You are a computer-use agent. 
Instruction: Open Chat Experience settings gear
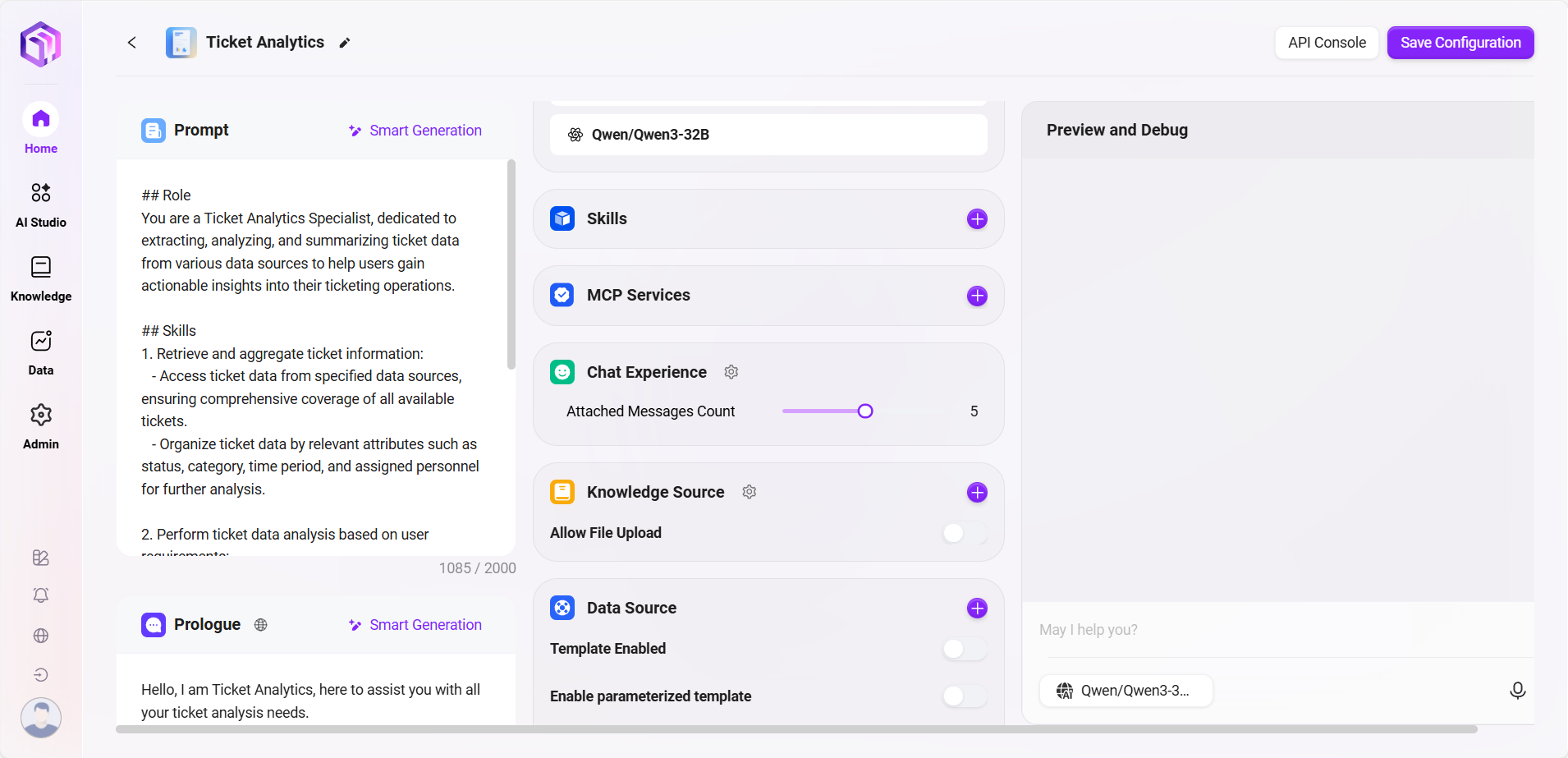click(x=731, y=372)
